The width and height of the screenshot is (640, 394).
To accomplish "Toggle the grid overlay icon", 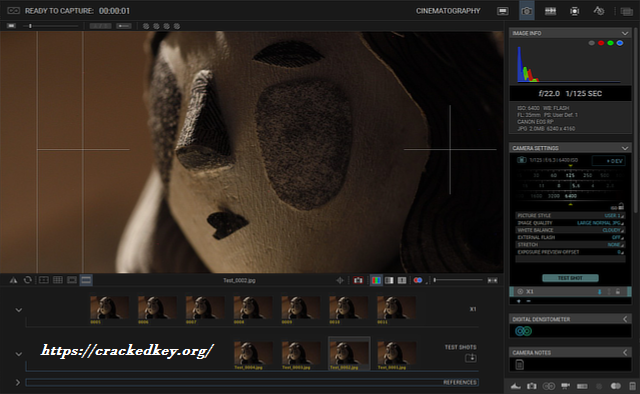I will click(58, 280).
